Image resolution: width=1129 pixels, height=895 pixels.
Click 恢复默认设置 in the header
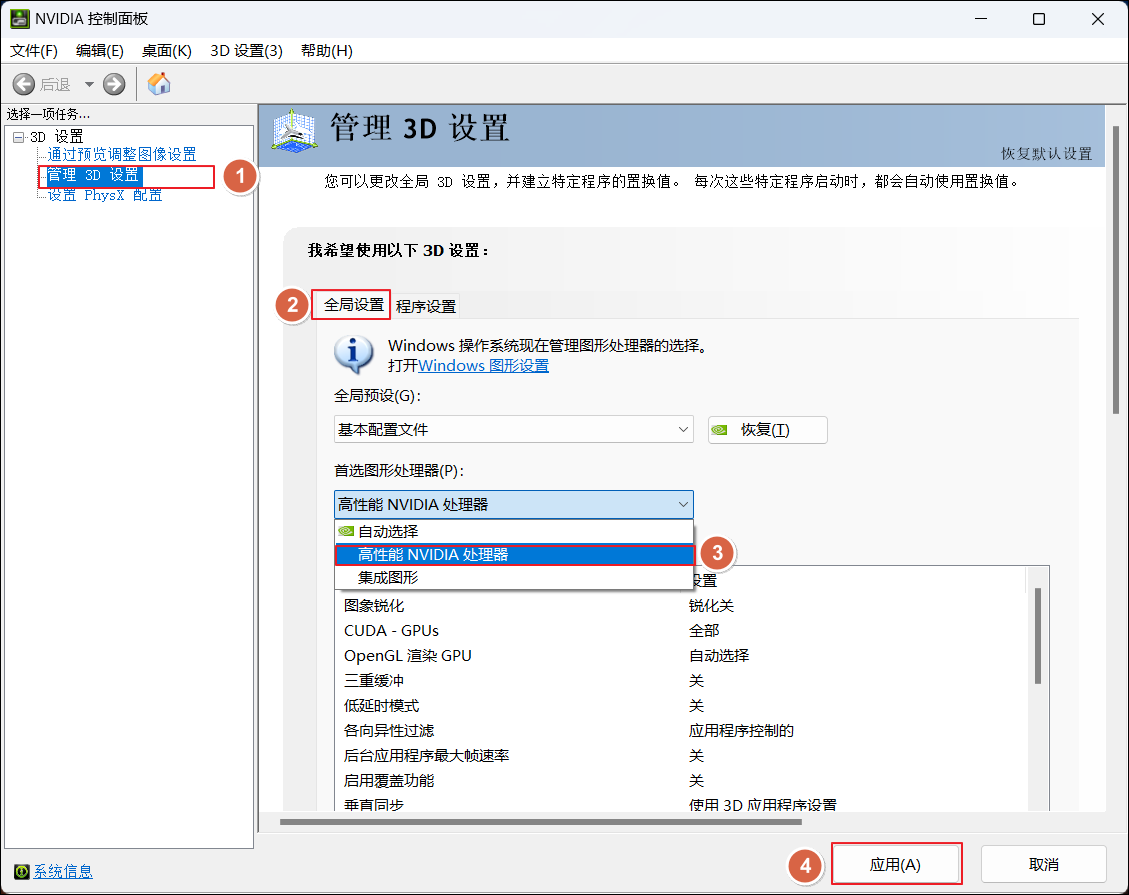point(1046,154)
